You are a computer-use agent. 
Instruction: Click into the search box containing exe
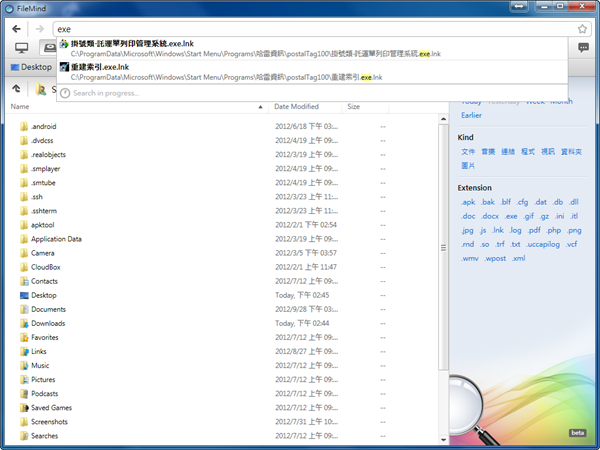(x=300, y=29)
